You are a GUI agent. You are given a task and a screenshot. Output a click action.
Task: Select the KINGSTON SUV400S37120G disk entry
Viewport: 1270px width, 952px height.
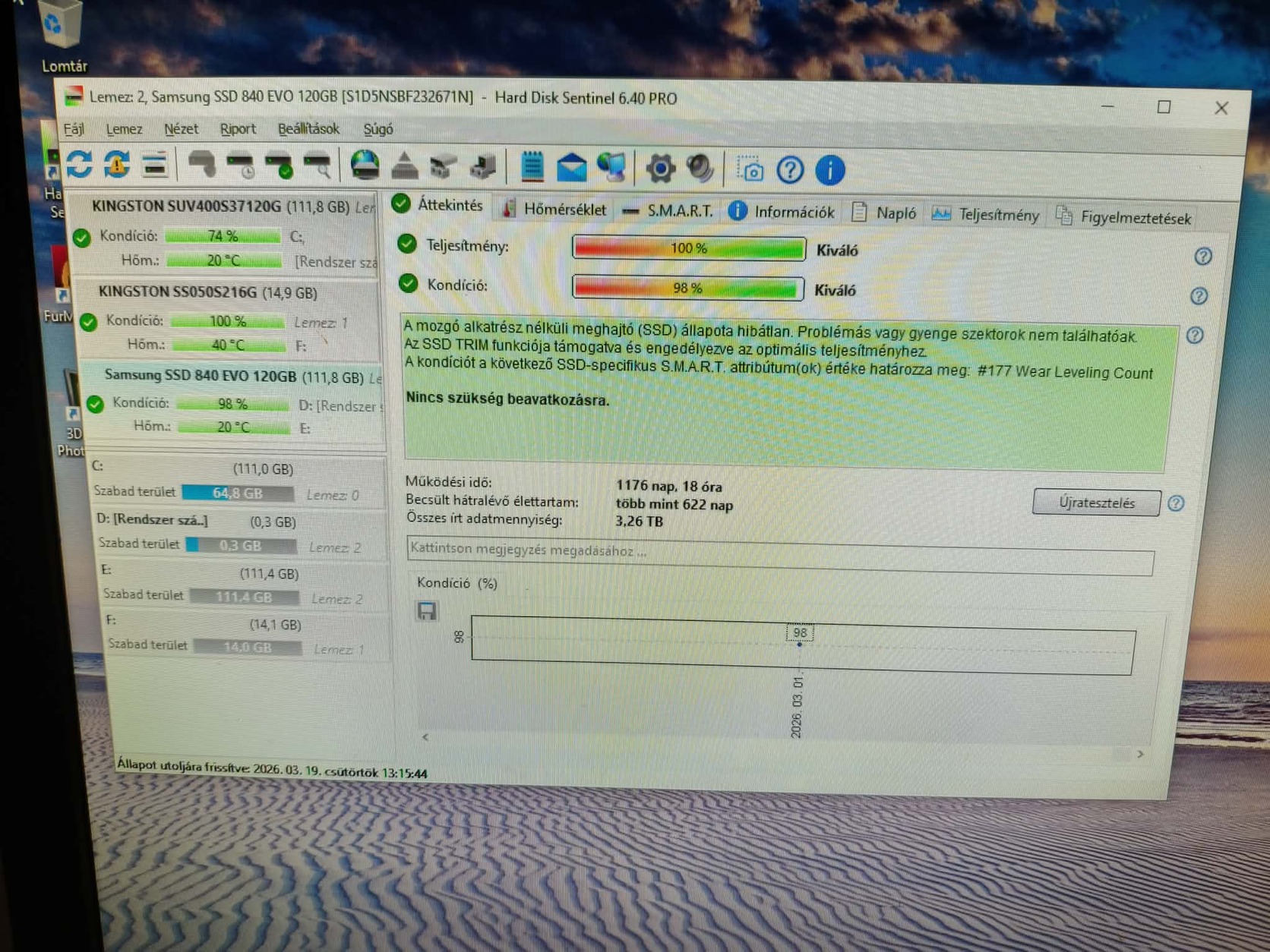point(223,234)
